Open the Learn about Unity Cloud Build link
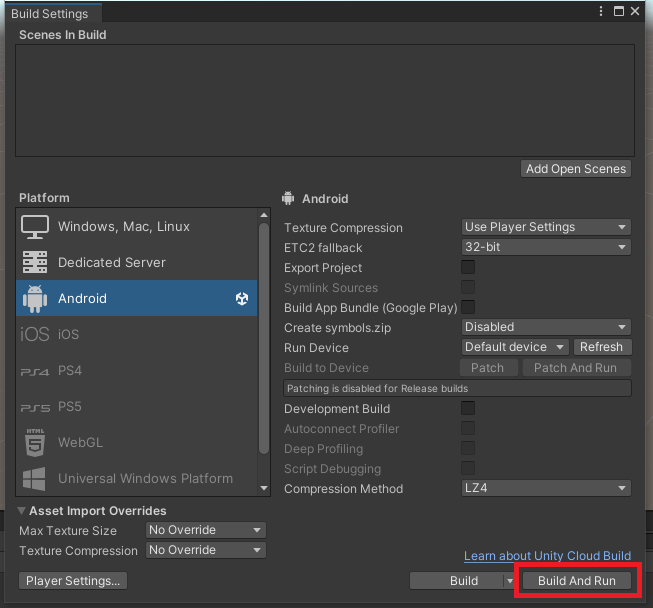 (x=547, y=556)
